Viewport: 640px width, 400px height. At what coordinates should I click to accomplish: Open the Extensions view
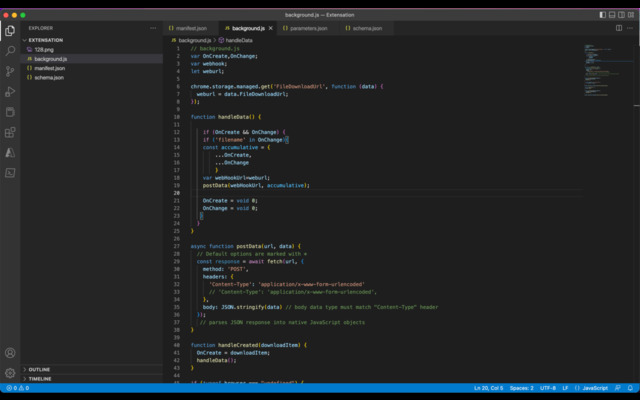(x=10, y=132)
